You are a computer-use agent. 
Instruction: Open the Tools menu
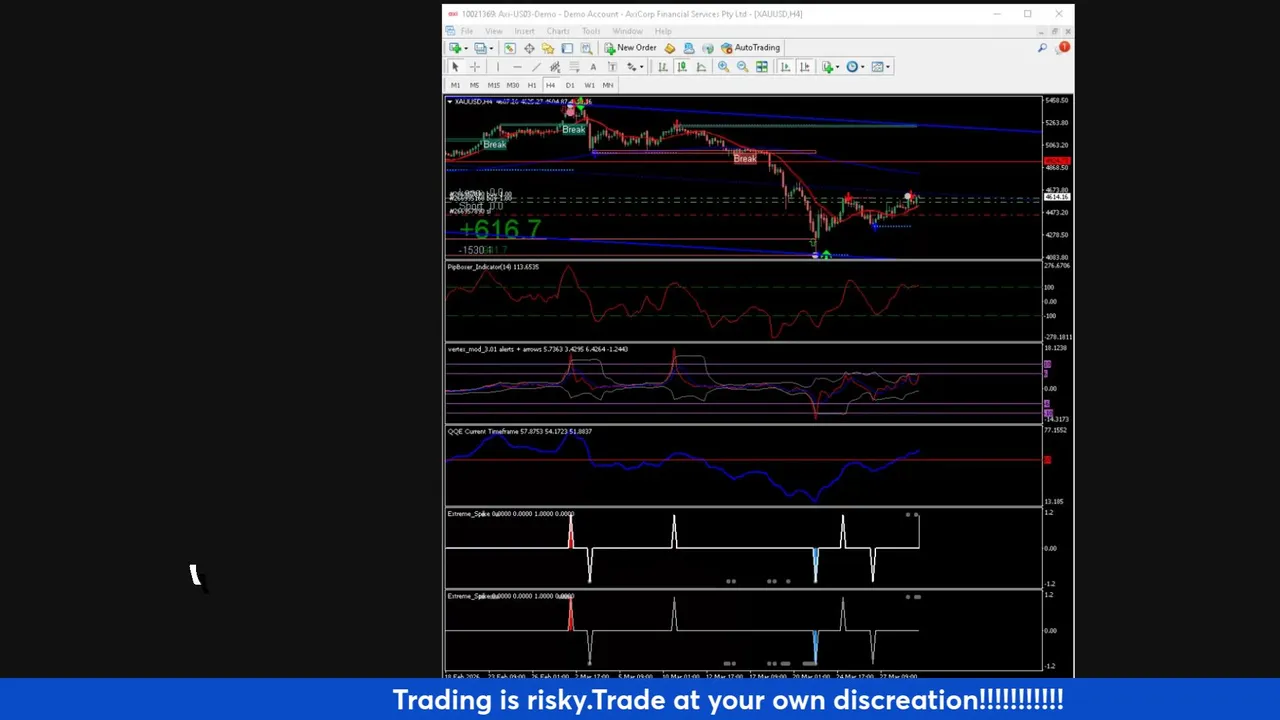(591, 31)
